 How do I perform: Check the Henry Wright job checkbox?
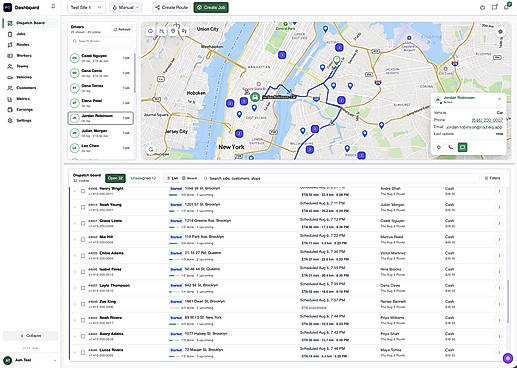(x=83, y=191)
